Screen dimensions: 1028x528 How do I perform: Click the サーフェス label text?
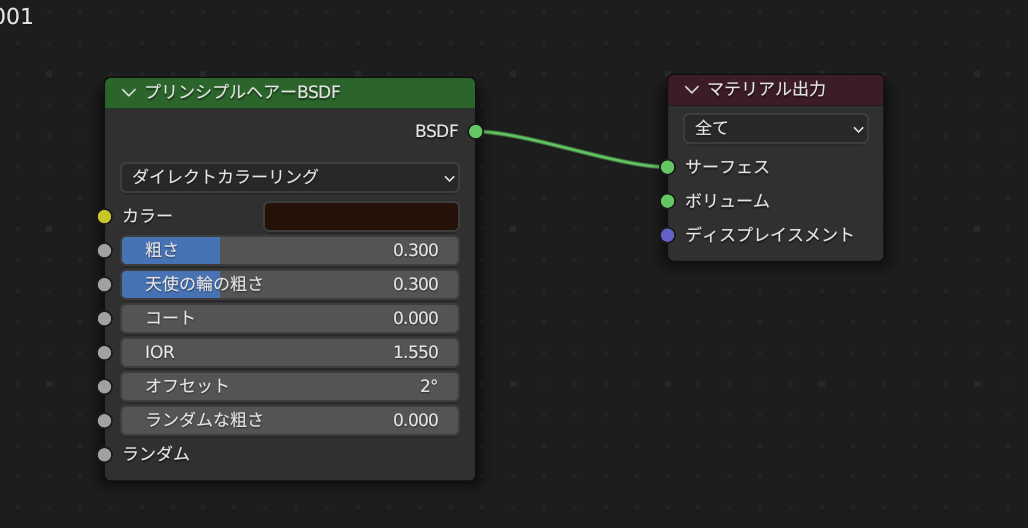727,167
